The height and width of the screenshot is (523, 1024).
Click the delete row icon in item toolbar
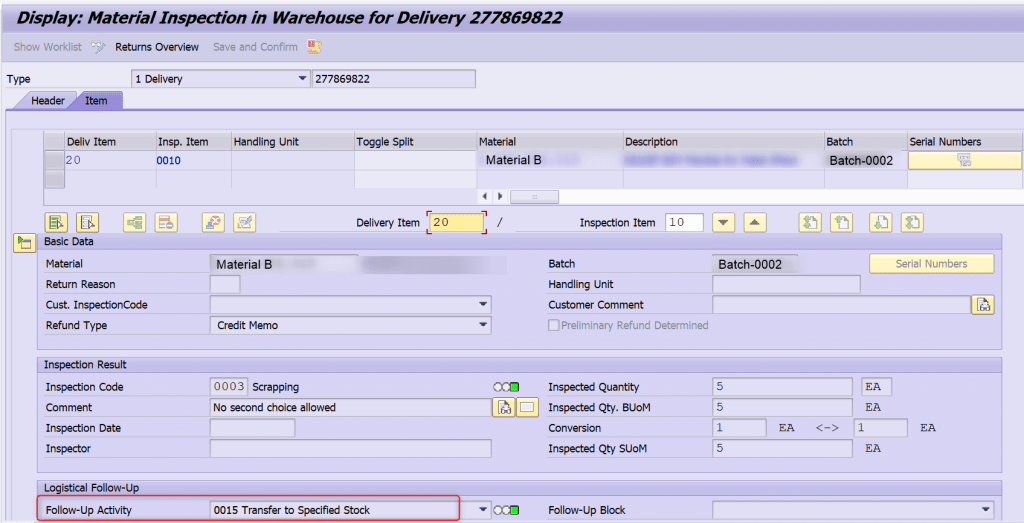(166, 223)
